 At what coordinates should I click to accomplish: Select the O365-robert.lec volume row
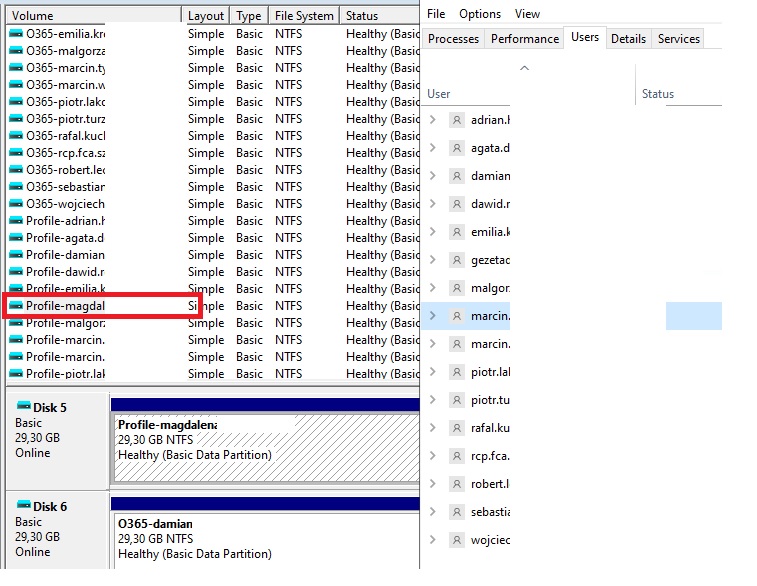click(213, 170)
